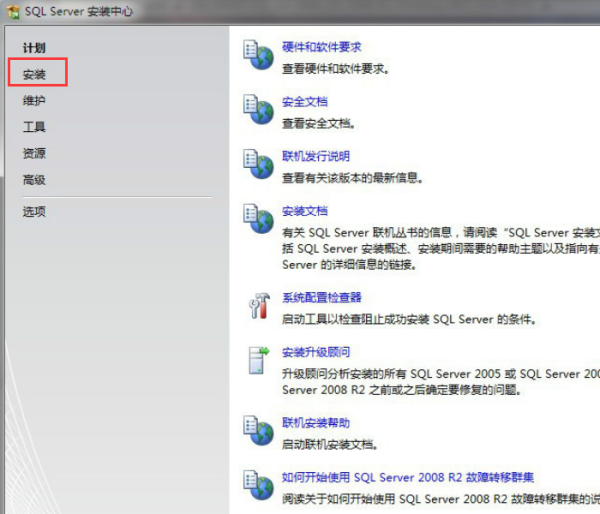Image resolution: width=600 pixels, height=514 pixels.
Task: Click the description 启动联机安装文档。
Action: pos(330,444)
